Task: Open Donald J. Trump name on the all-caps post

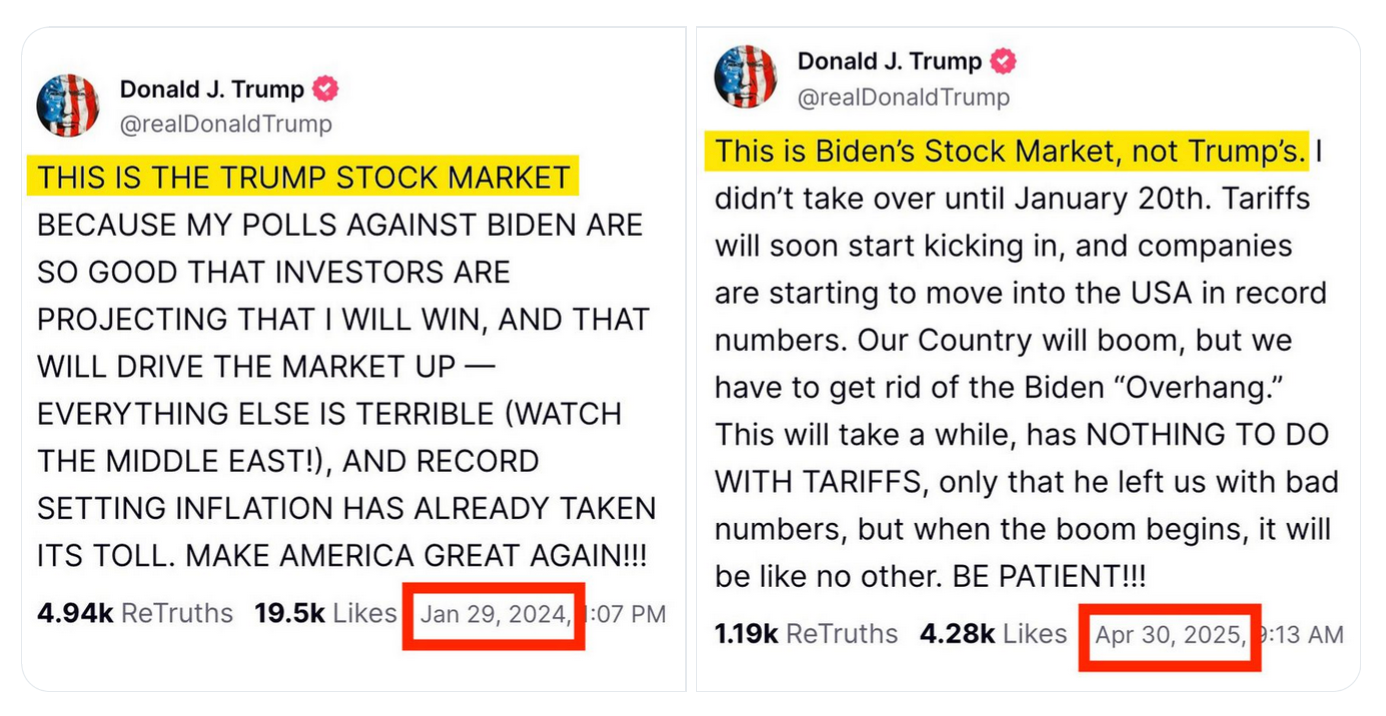Action: [212, 89]
